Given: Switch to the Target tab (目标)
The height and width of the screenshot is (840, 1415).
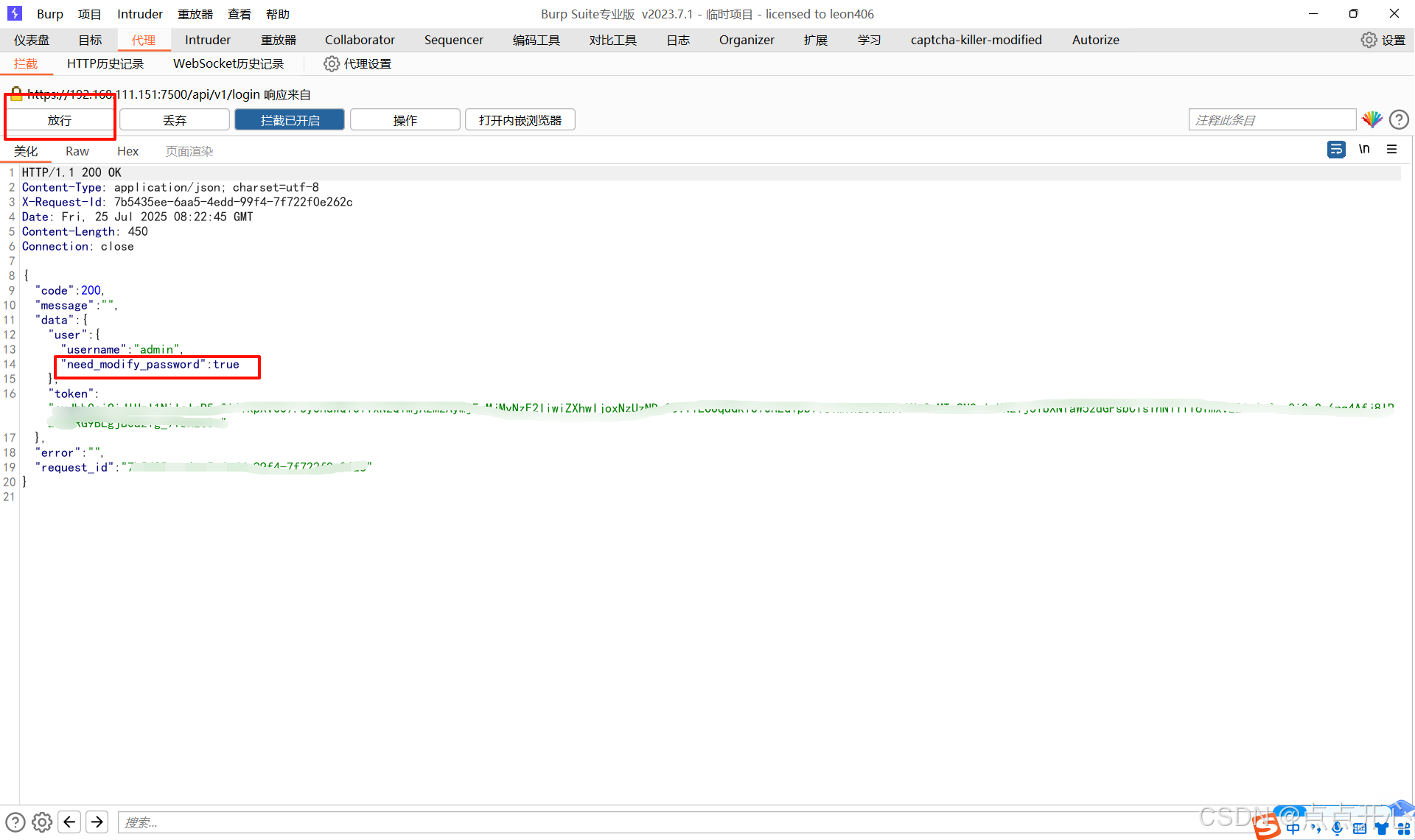Looking at the screenshot, I should [91, 40].
